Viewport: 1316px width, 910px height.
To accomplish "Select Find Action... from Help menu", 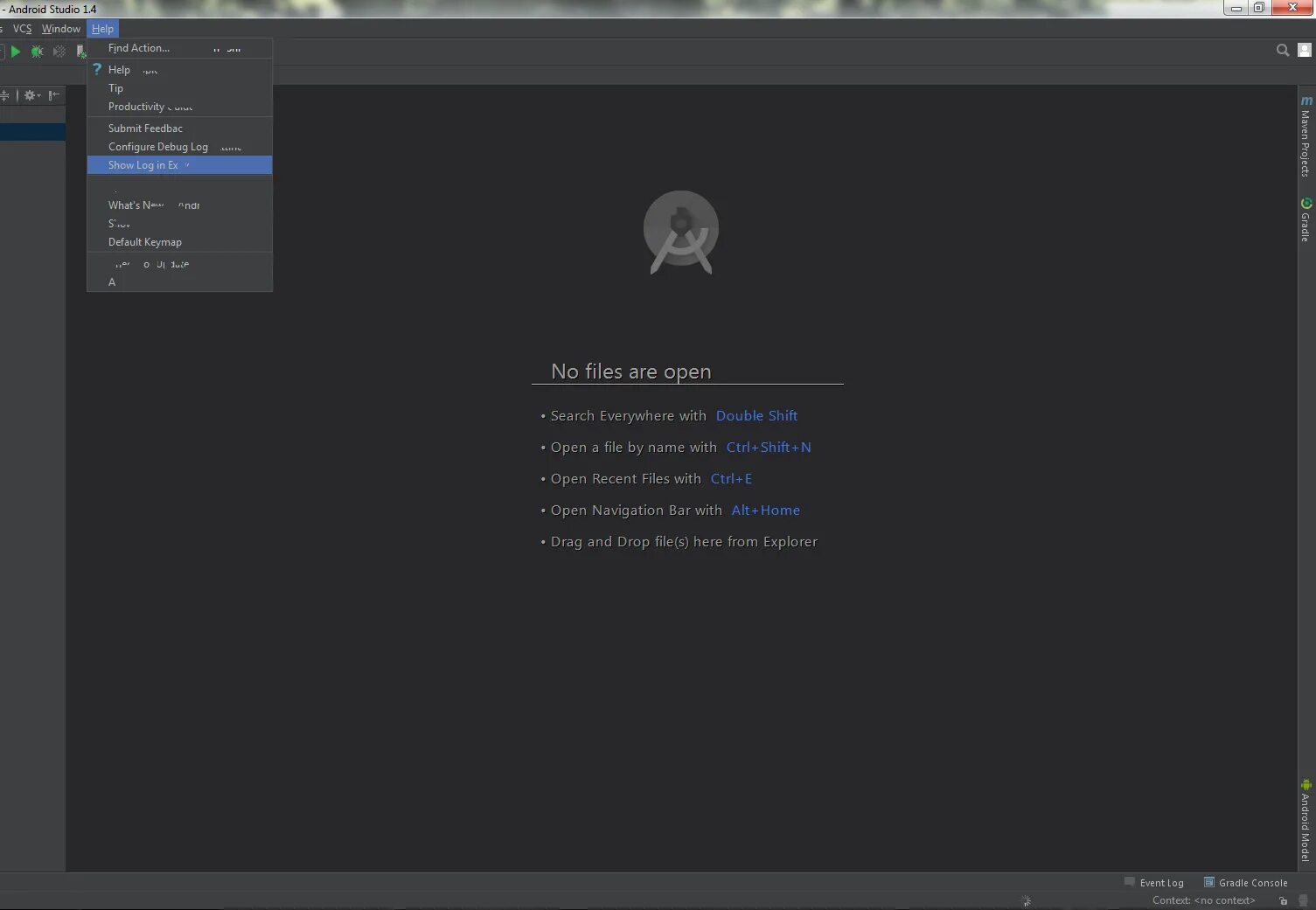I will [179, 48].
